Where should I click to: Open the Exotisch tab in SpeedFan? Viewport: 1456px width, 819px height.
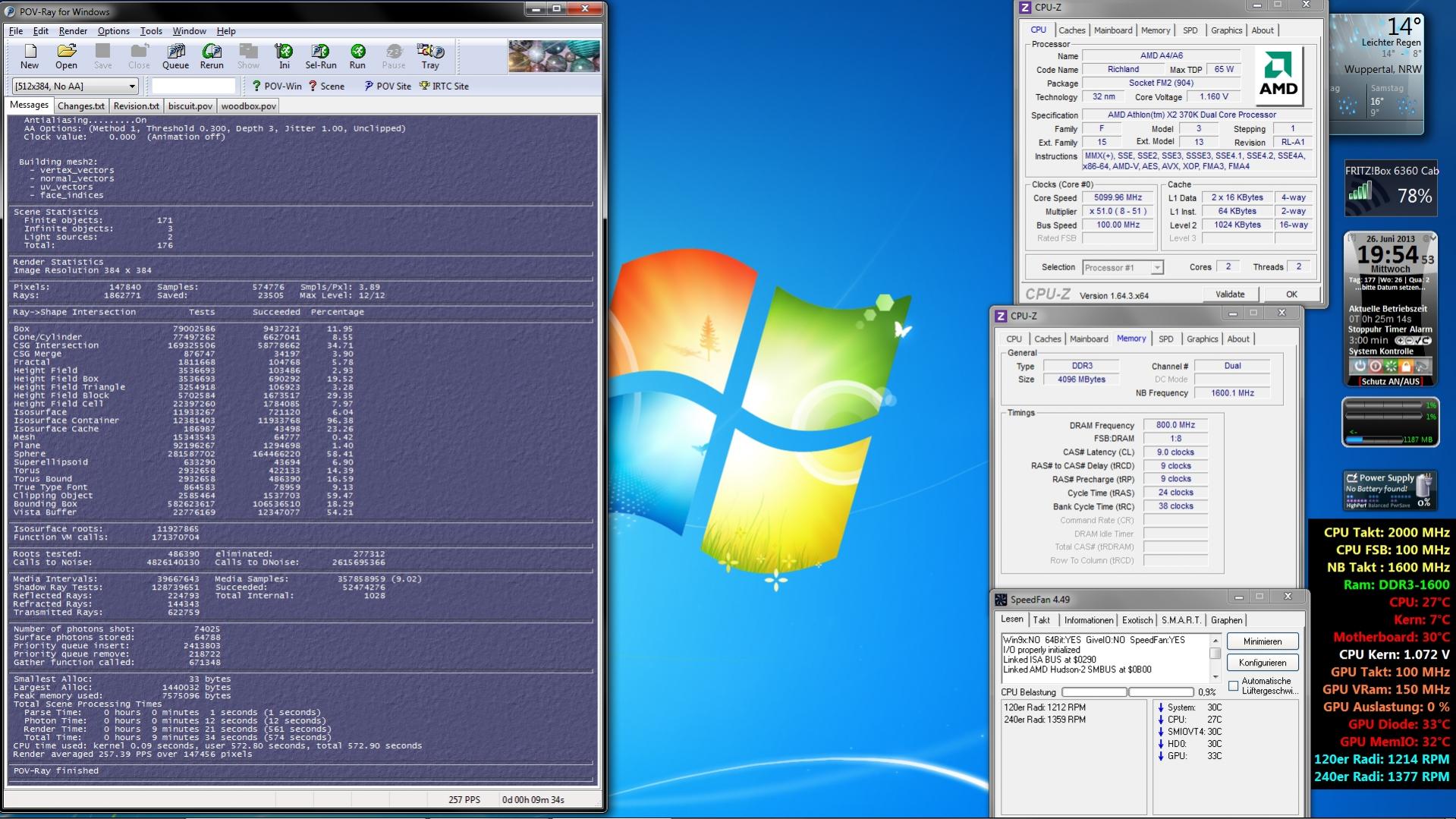tap(1137, 620)
